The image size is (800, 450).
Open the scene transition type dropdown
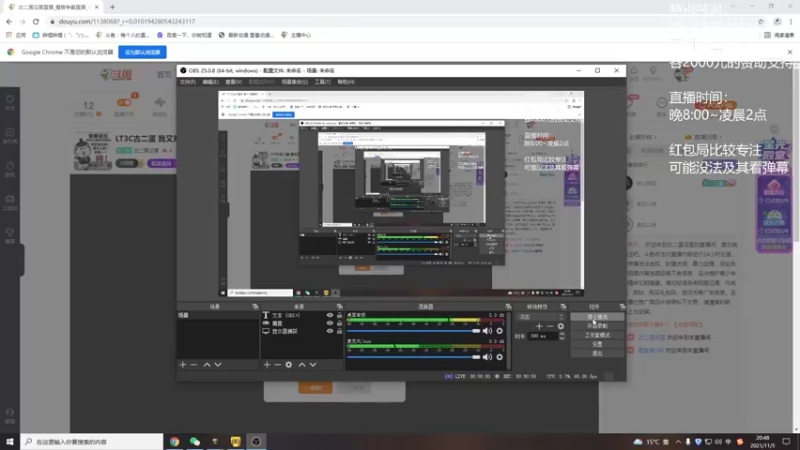pos(541,317)
